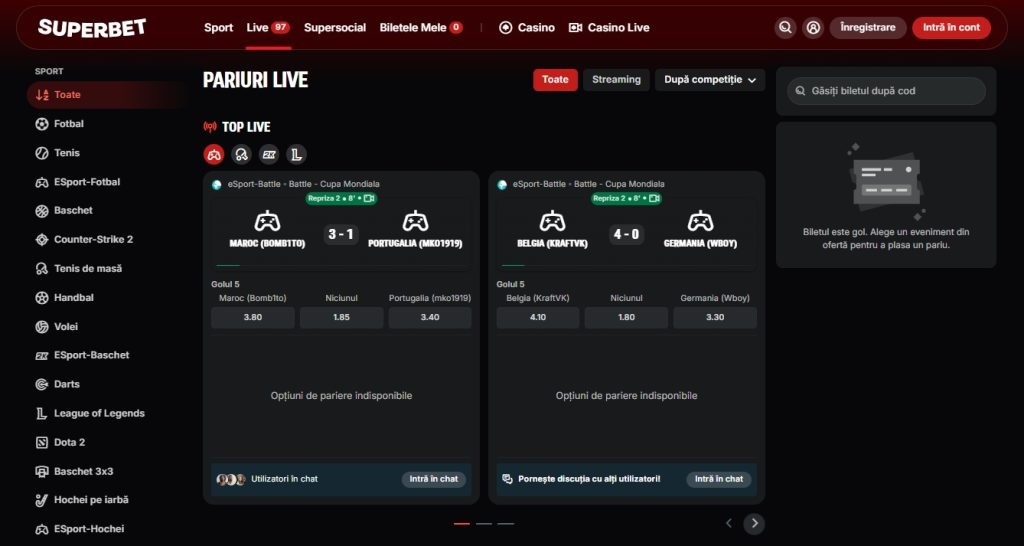Bet on Maroc (Bomb1to) odds 3.80

click(253, 317)
